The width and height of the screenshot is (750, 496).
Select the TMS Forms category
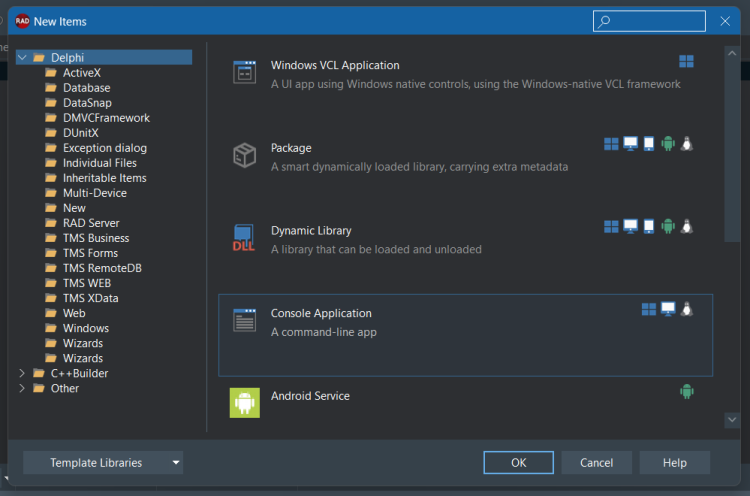click(90, 253)
